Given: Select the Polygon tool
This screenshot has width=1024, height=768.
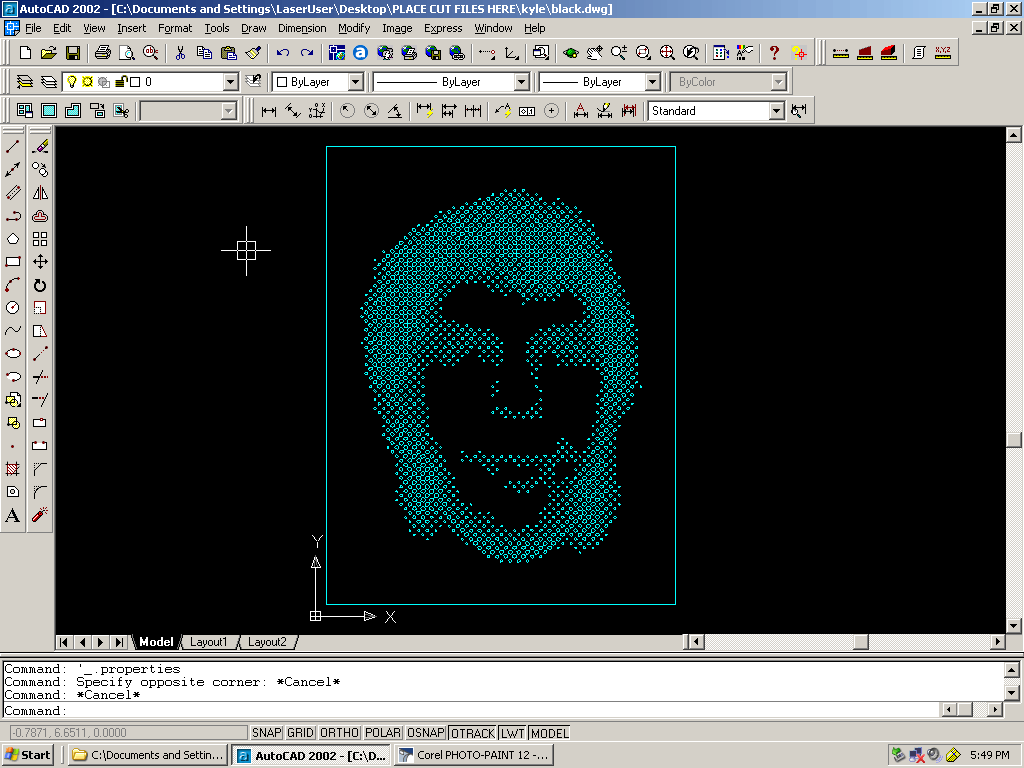Looking at the screenshot, I should 12,238.
